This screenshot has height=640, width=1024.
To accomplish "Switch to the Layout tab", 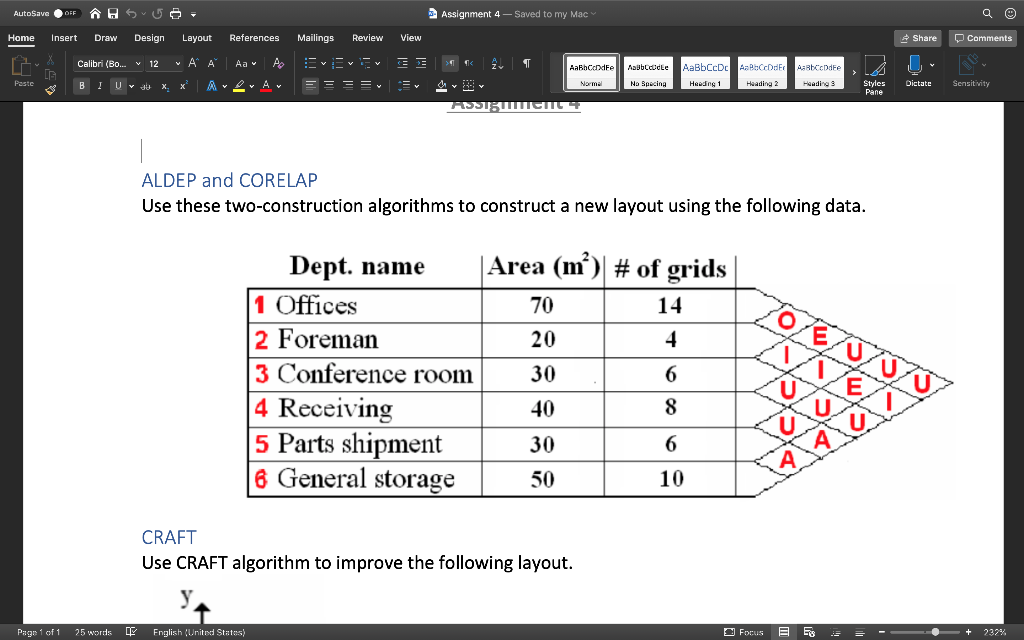I will [x=197, y=38].
